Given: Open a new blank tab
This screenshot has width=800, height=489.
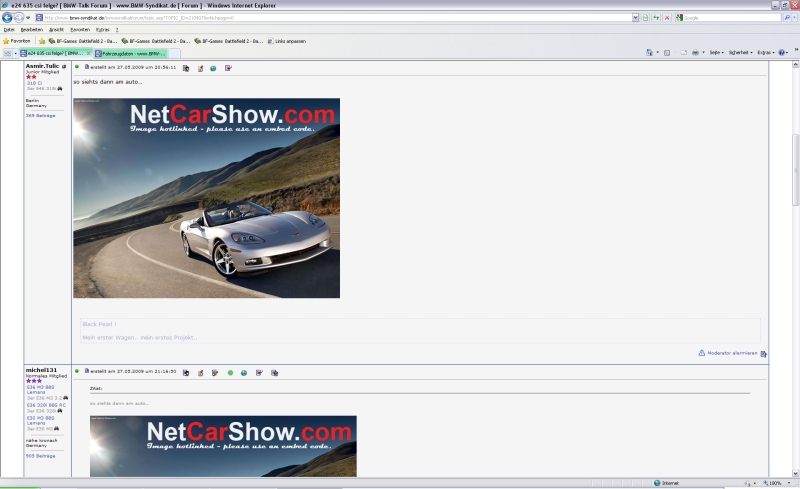Looking at the screenshot, I should (x=174, y=53).
